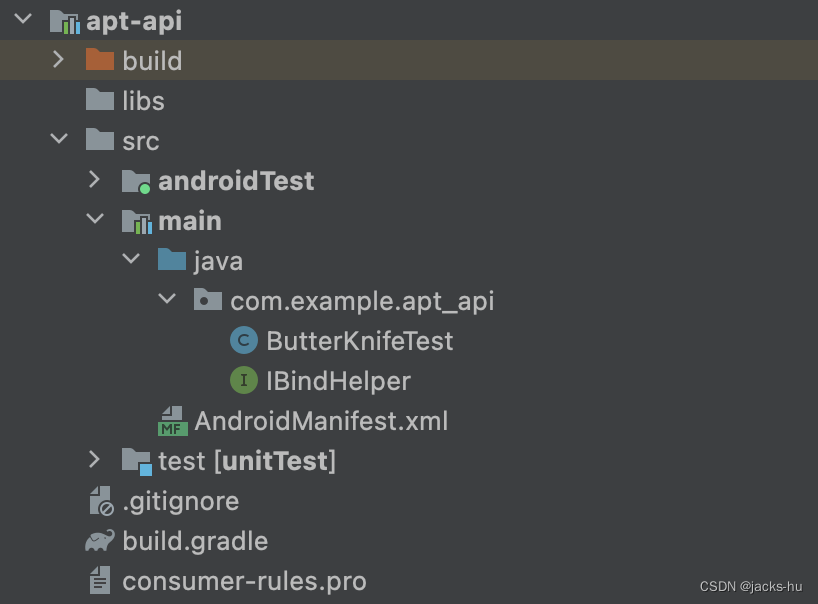
Task: Select the libs folder
Action: (x=142, y=101)
